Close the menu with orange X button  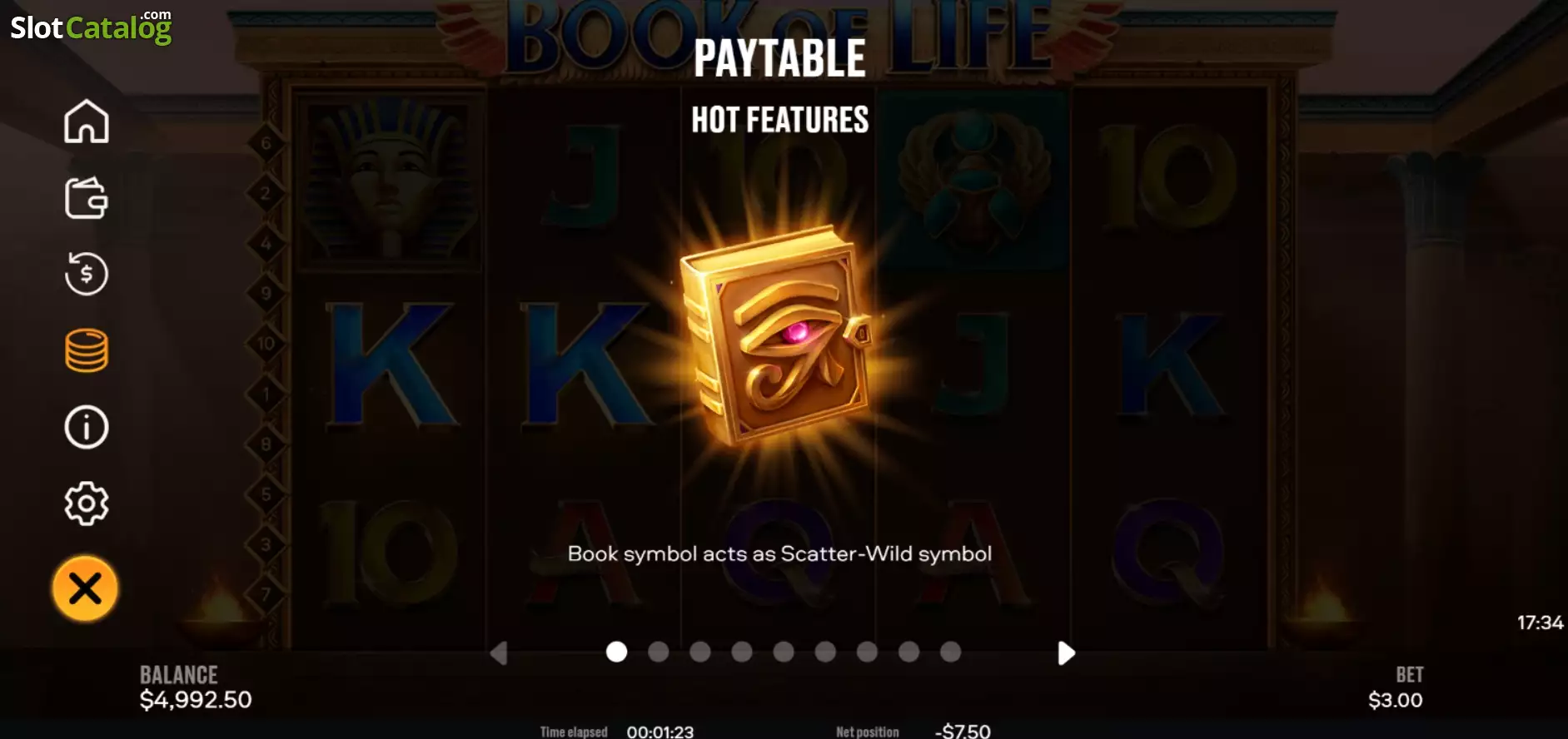click(85, 589)
